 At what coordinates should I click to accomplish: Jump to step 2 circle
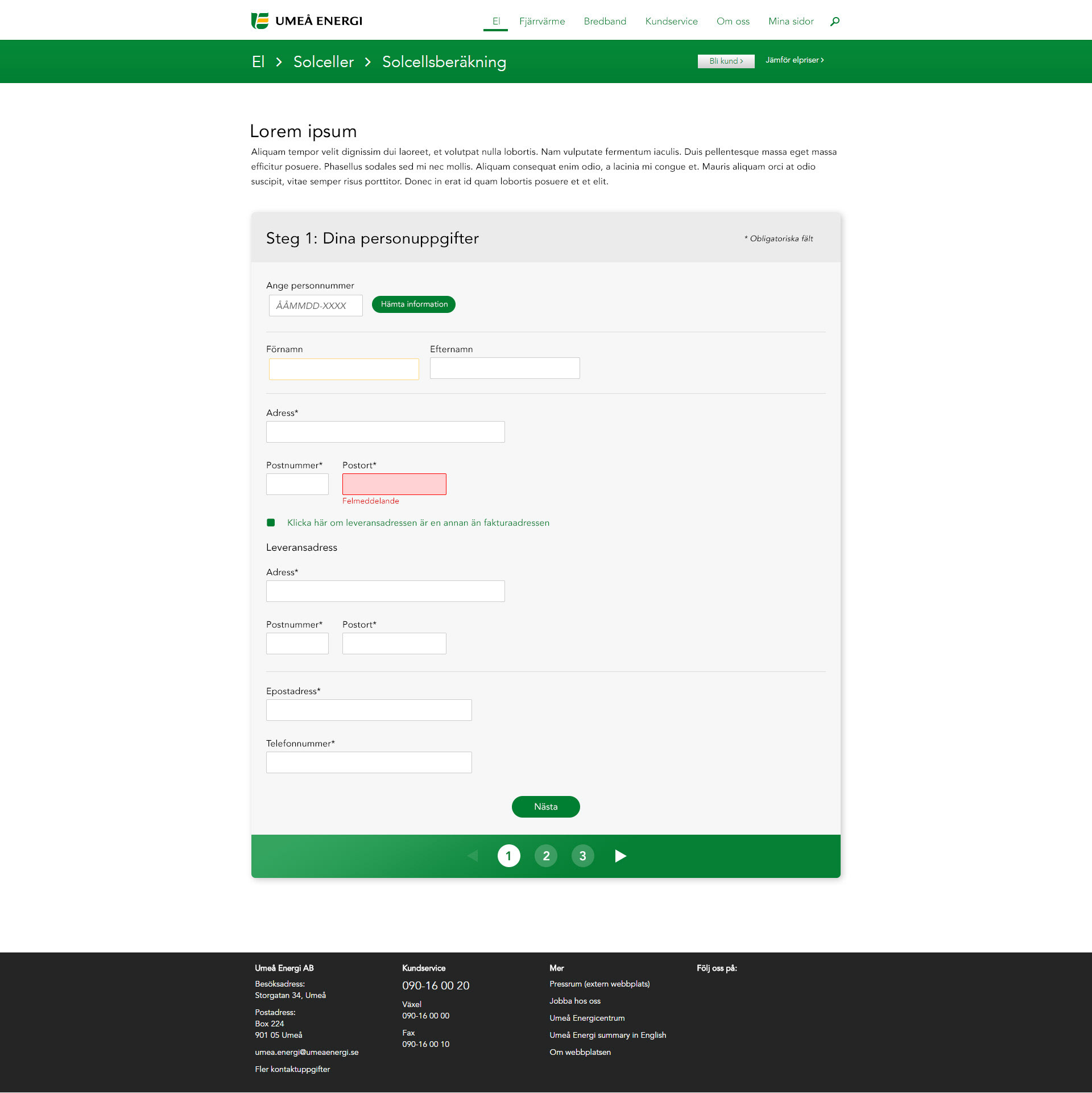(x=546, y=856)
